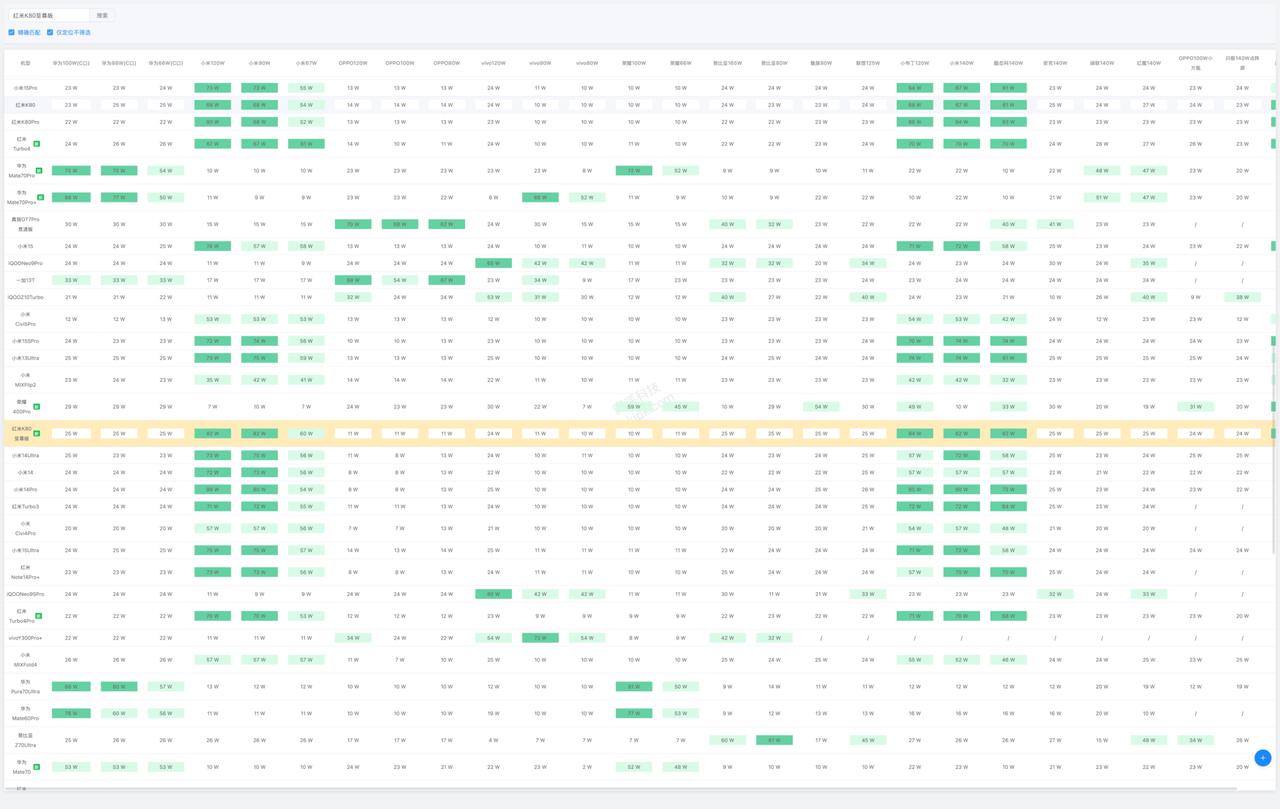Click the green badge beside 华为Mate70Pro+
The image size is (1280, 809).
[x=41, y=197]
